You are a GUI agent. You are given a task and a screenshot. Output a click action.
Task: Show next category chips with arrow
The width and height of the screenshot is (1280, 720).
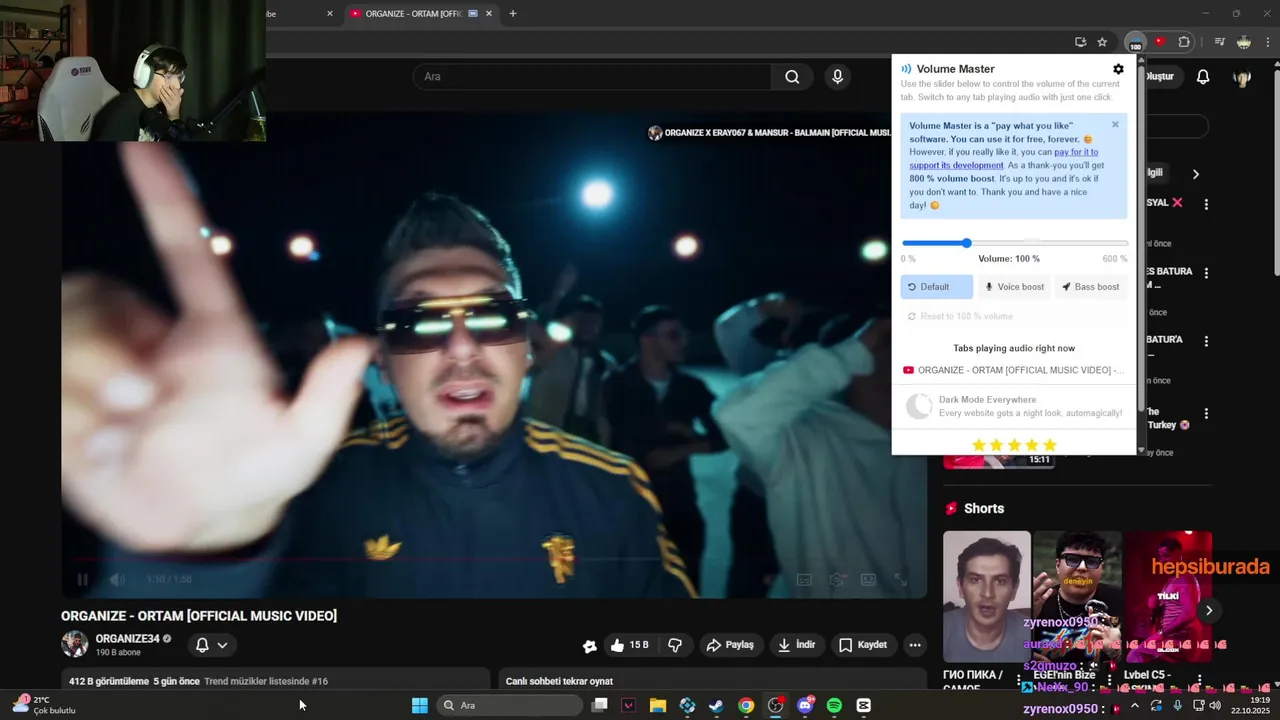click(x=1195, y=174)
